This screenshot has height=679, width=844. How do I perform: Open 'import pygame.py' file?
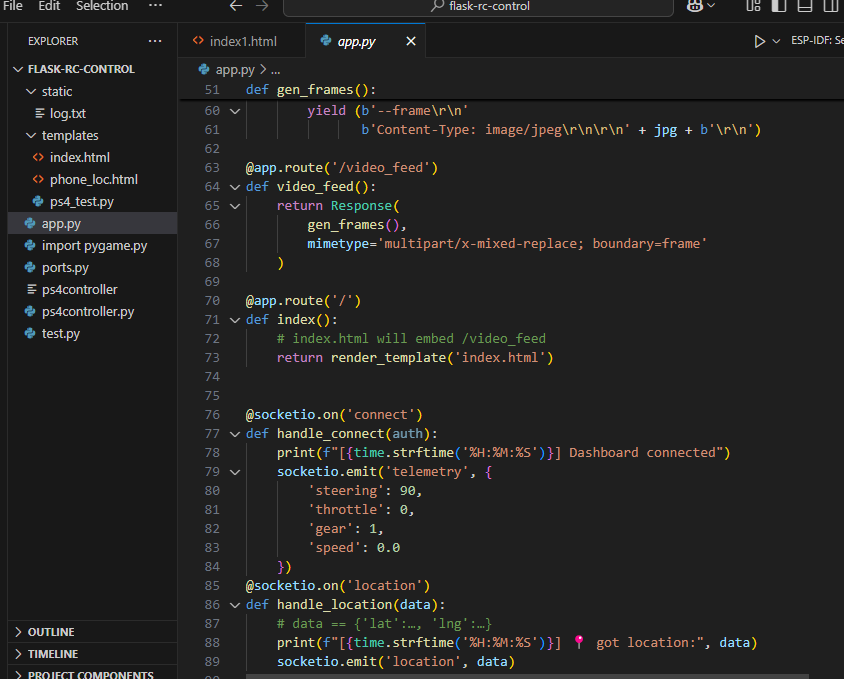[94, 246]
